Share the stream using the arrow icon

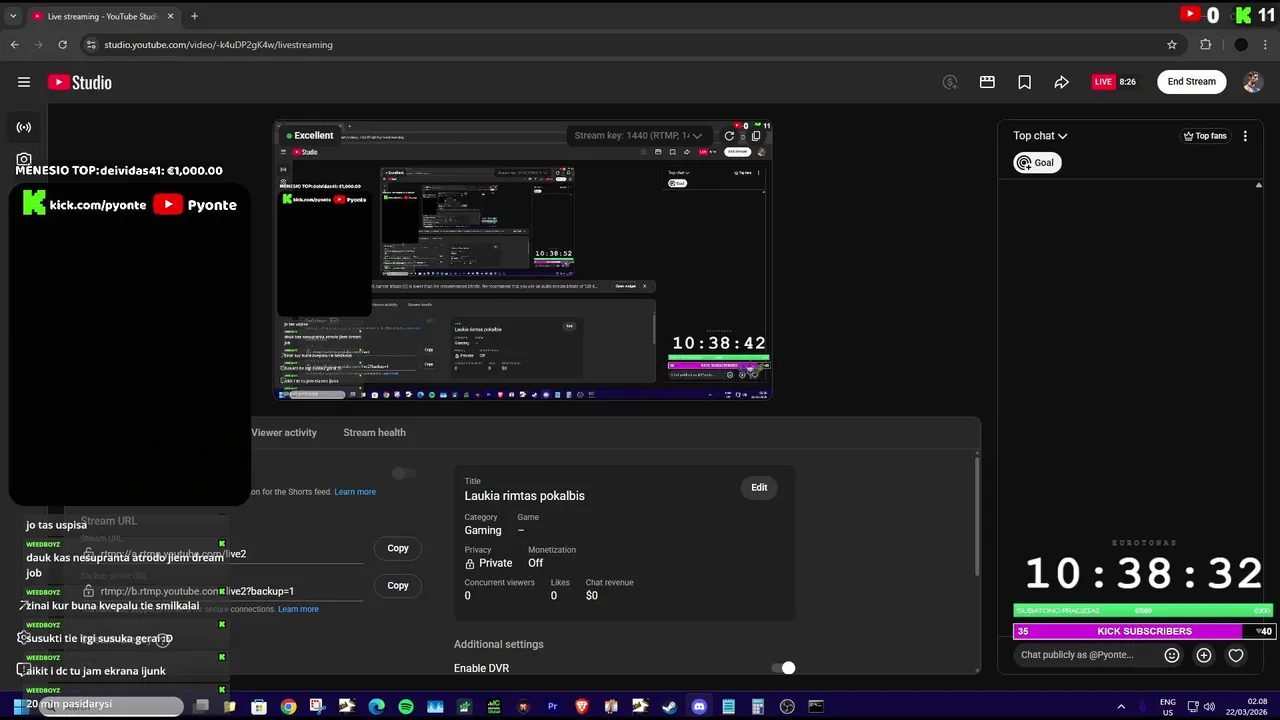click(1061, 82)
